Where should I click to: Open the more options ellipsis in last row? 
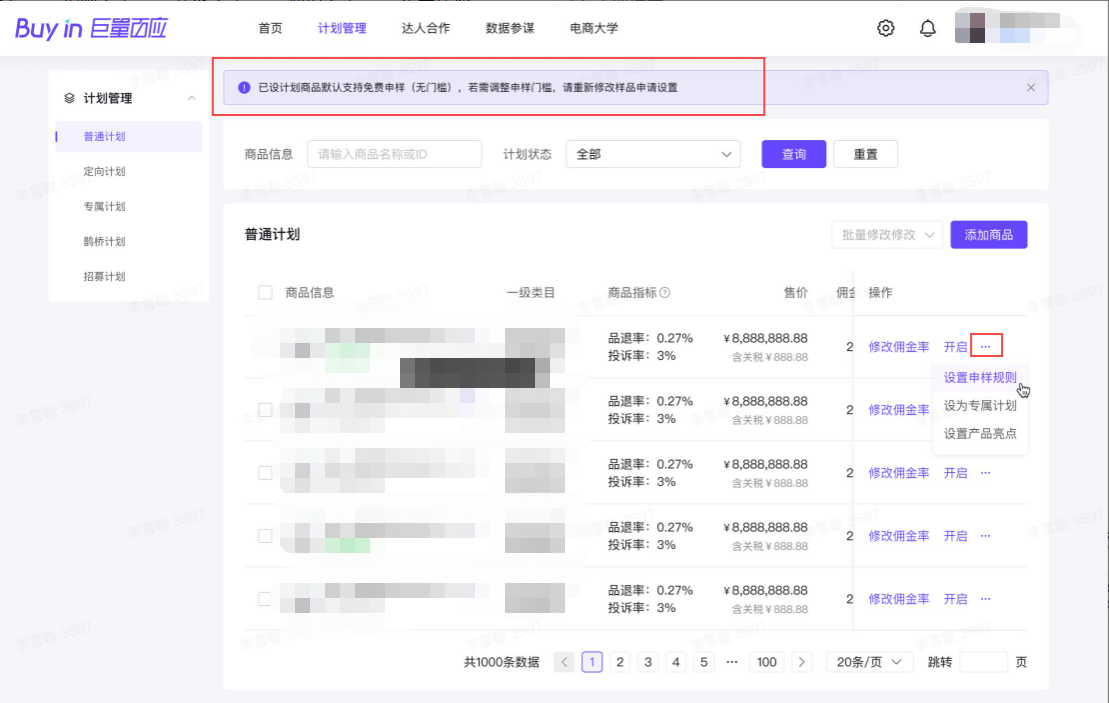point(985,599)
